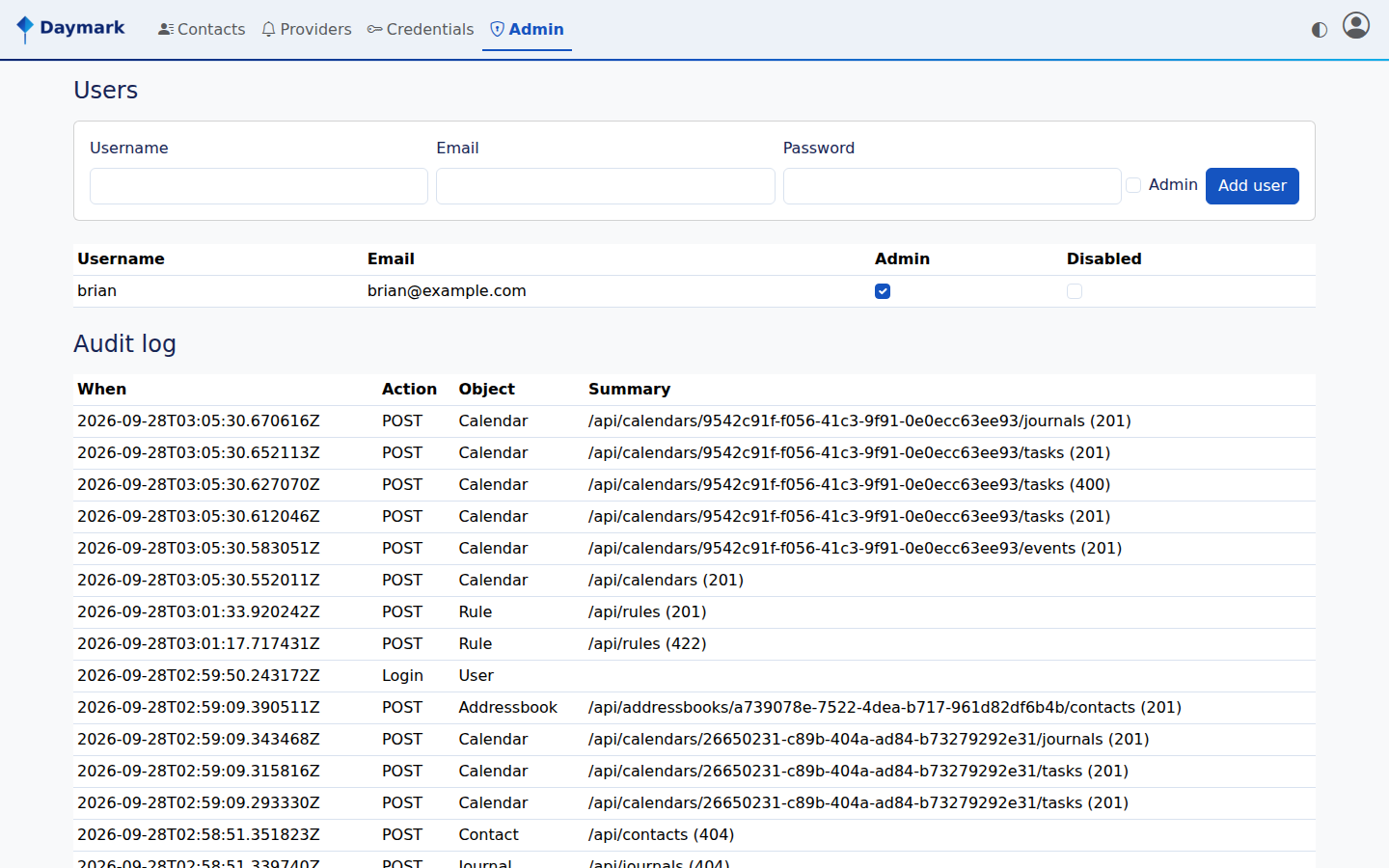The width and height of the screenshot is (1389, 868).
Task: Toggle brian's Admin checkbox
Action: [x=883, y=291]
